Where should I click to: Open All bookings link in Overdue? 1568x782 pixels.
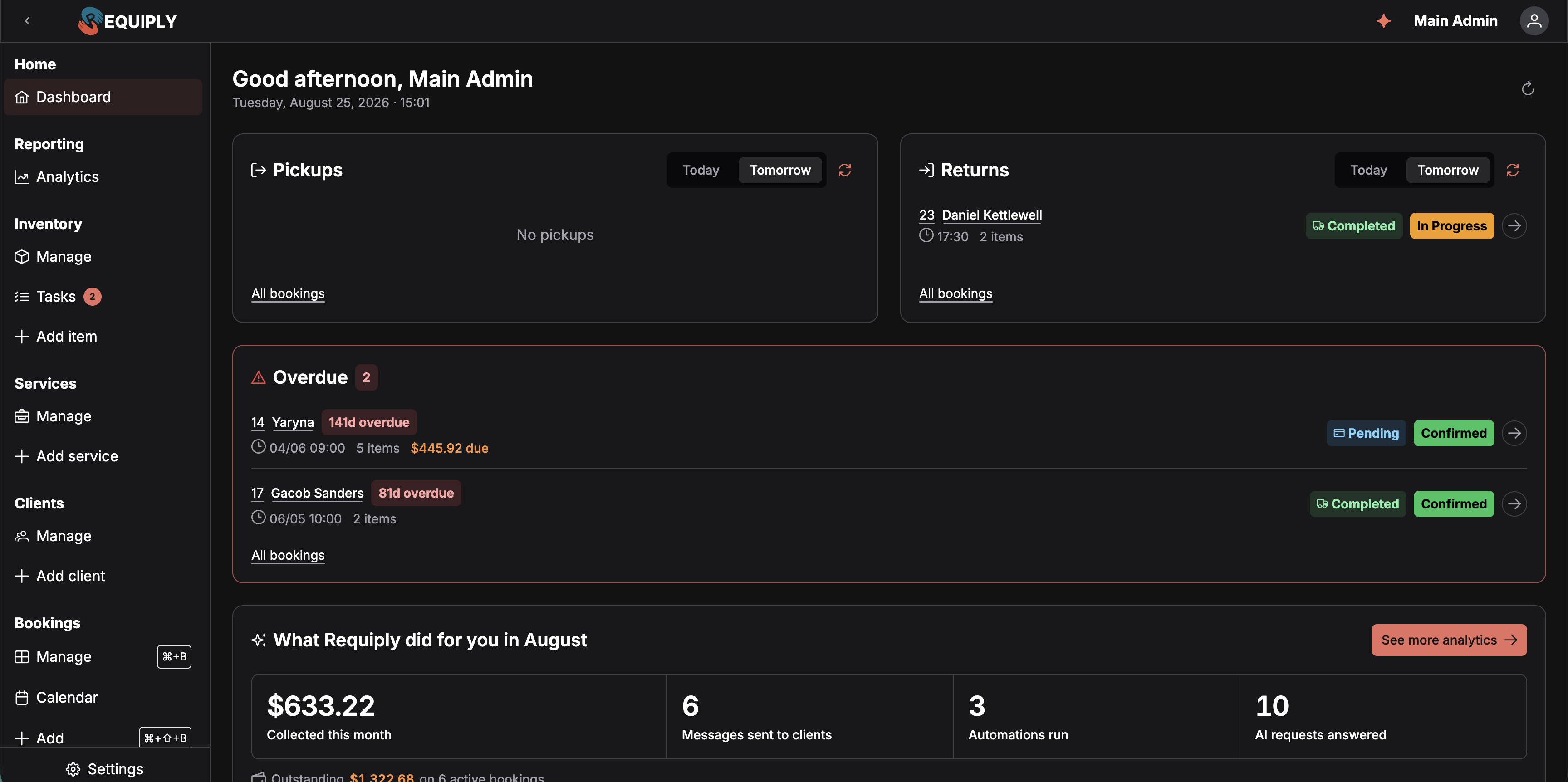pos(288,555)
